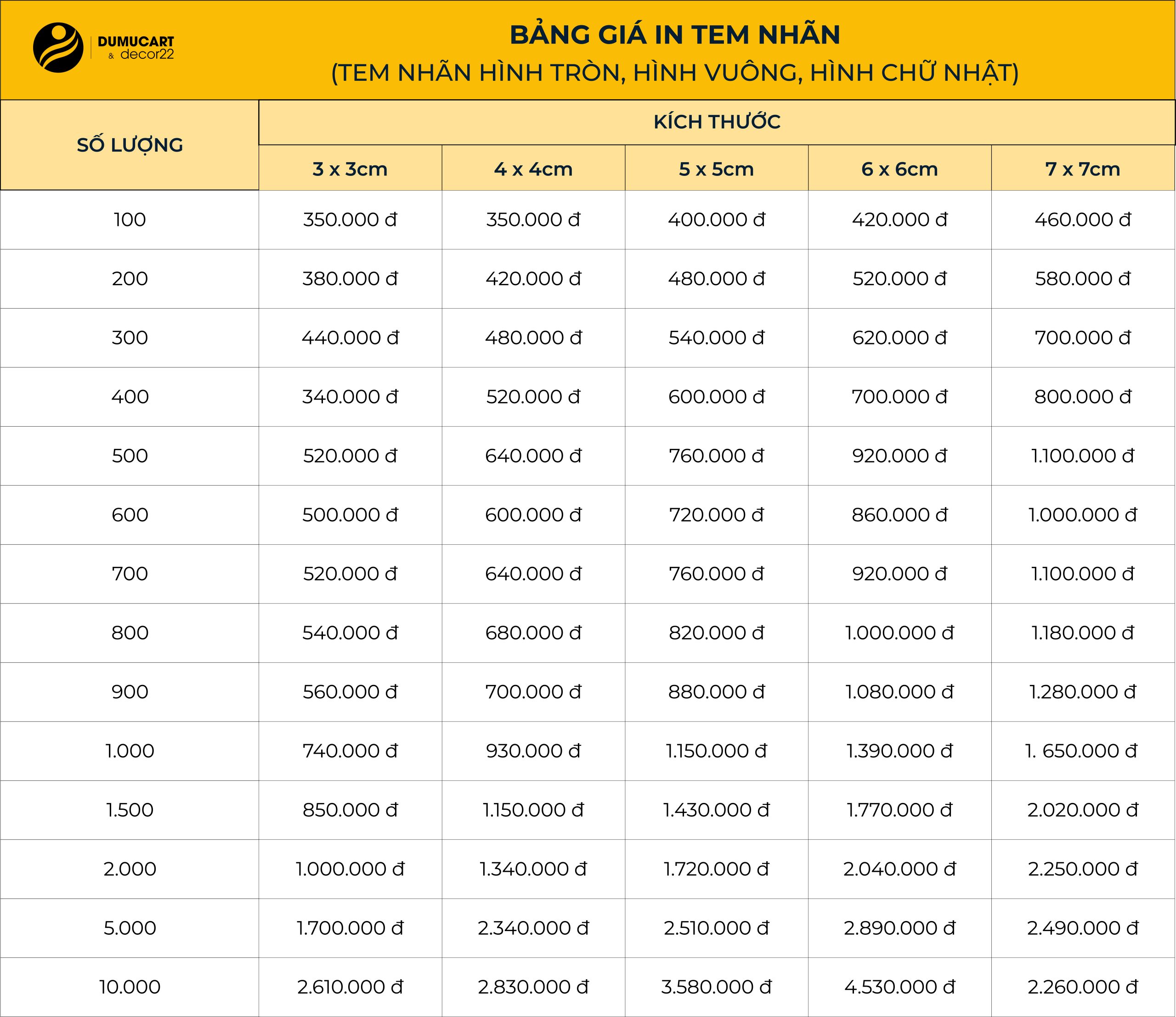Screen dimensions: 1176x1017
Task: Click the quantity 1.000 row label
Action: click(130, 751)
